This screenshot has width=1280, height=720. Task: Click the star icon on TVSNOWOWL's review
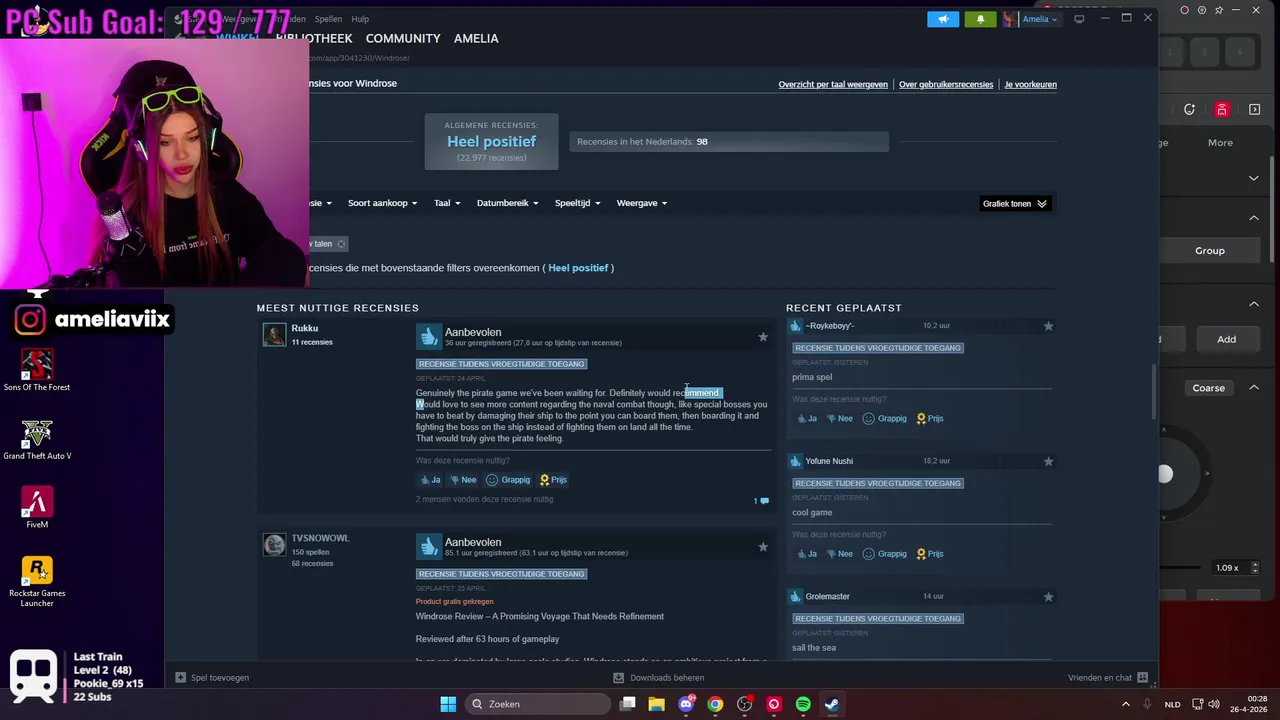click(x=763, y=547)
